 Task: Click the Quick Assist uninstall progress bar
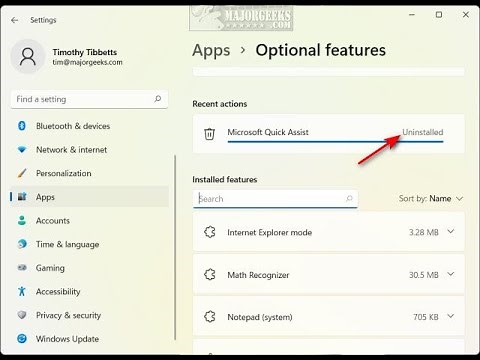[x=335, y=142]
